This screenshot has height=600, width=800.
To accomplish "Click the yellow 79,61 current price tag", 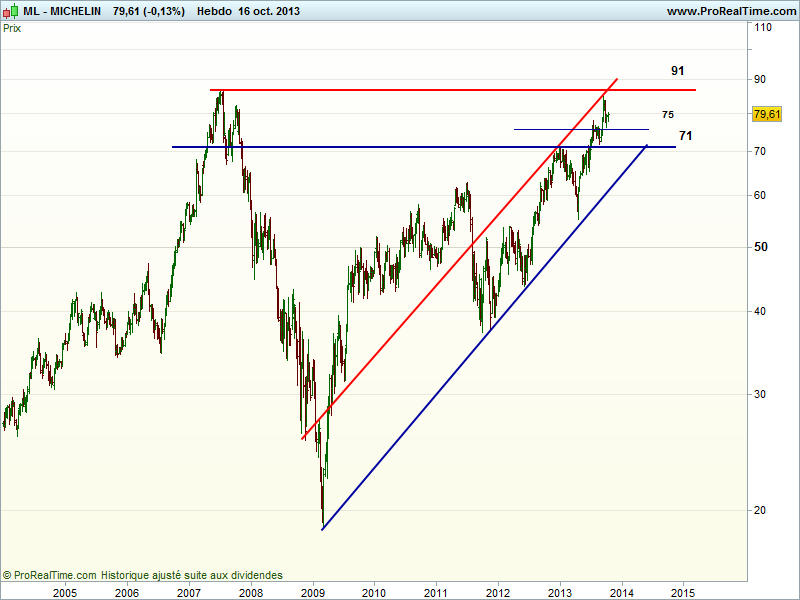I will 767,115.
